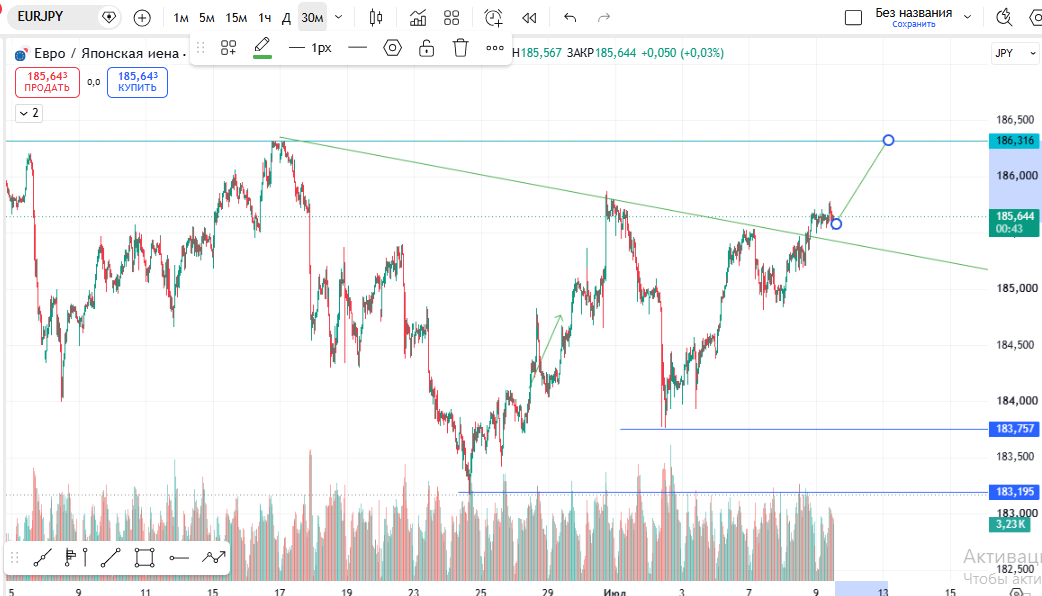Click the diamond icon beside EURJPY

tap(108, 17)
